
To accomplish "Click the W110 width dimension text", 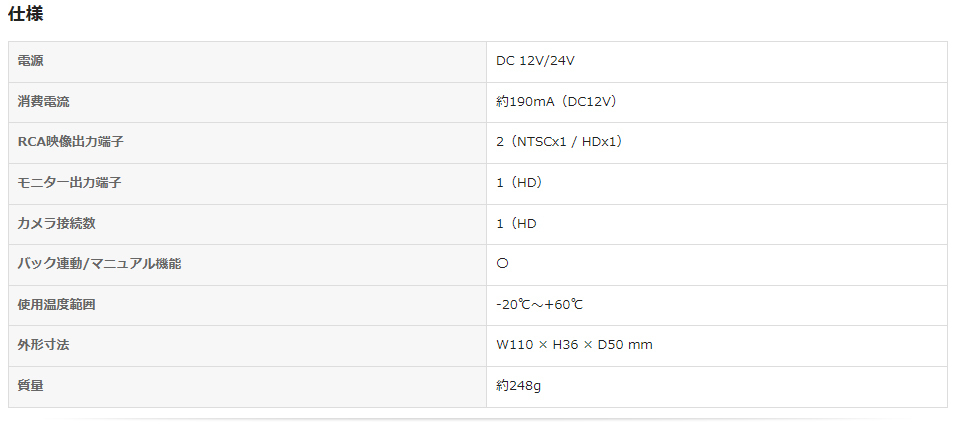I will [x=513, y=345].
